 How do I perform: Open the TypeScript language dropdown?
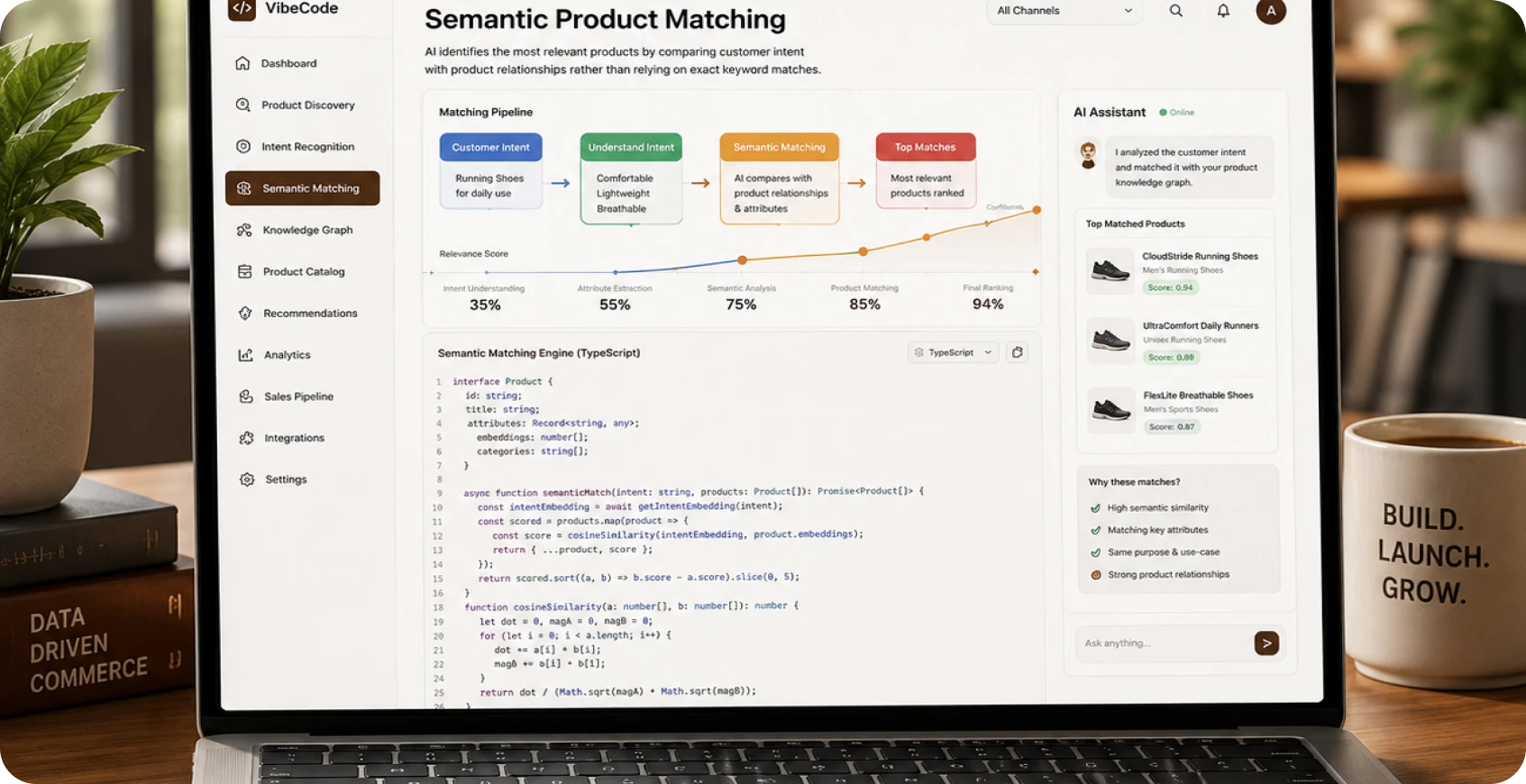coord(953,352)
